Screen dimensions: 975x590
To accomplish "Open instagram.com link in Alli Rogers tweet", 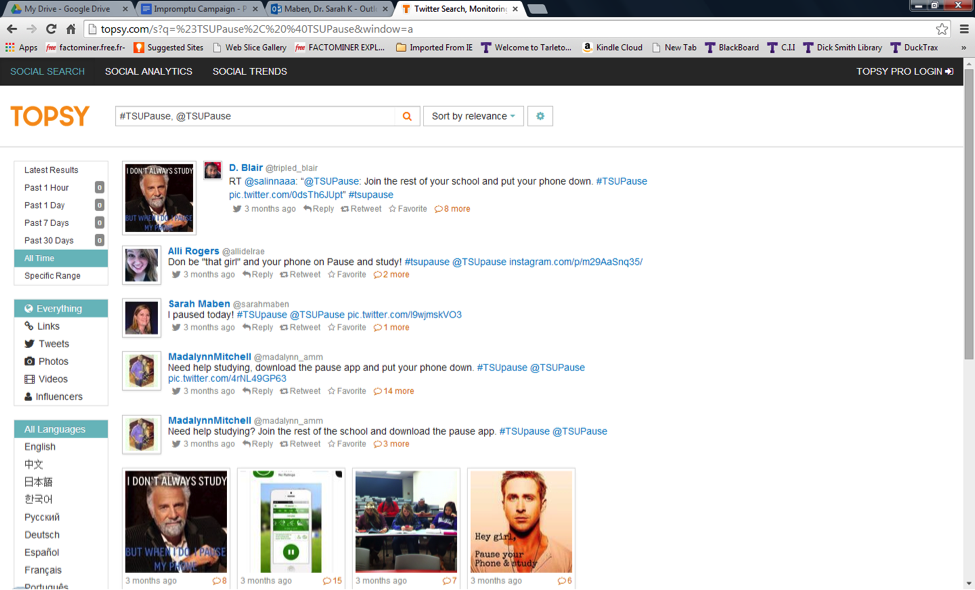I will tap(576, 262).
